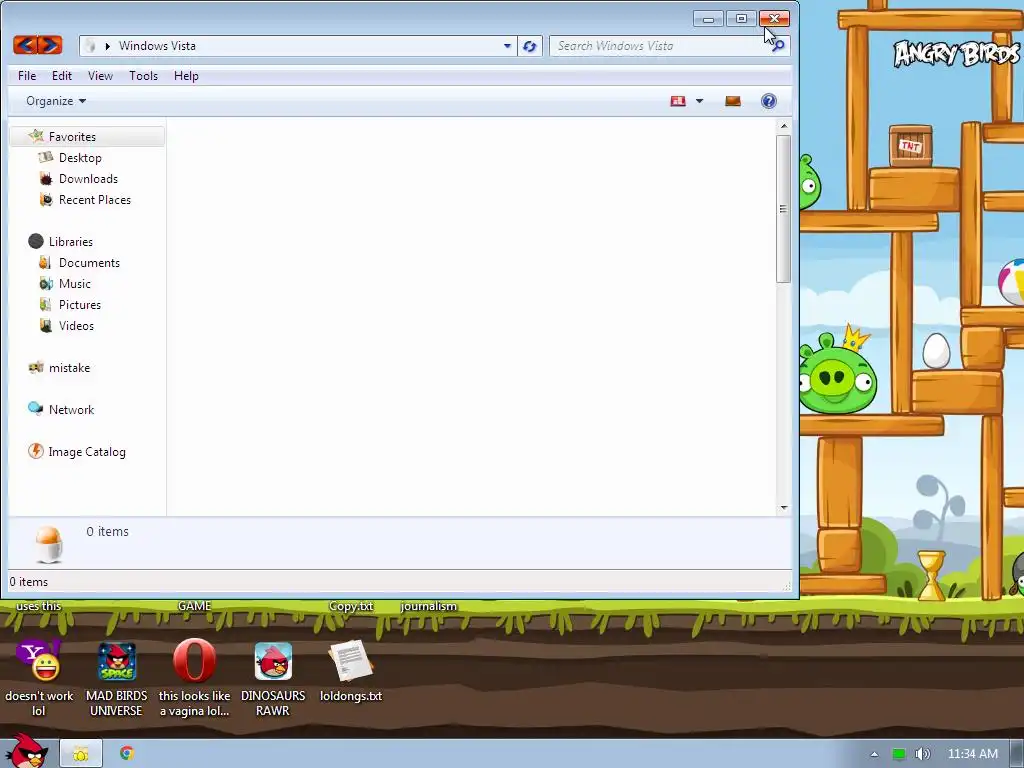Click the Show desktop strip

(x=1017, y=754)
